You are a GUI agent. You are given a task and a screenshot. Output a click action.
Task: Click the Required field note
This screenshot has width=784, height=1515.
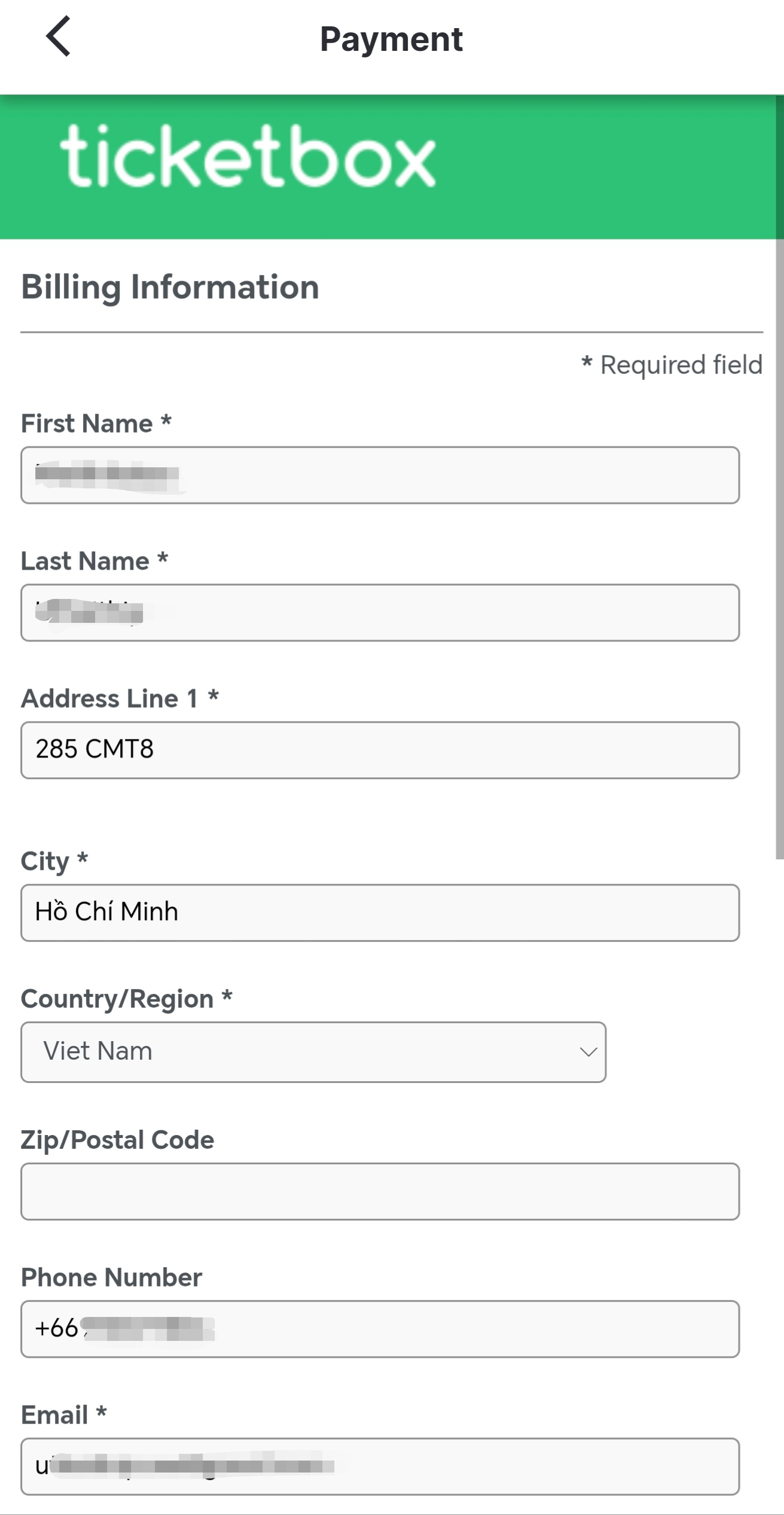tap(673, 365)
